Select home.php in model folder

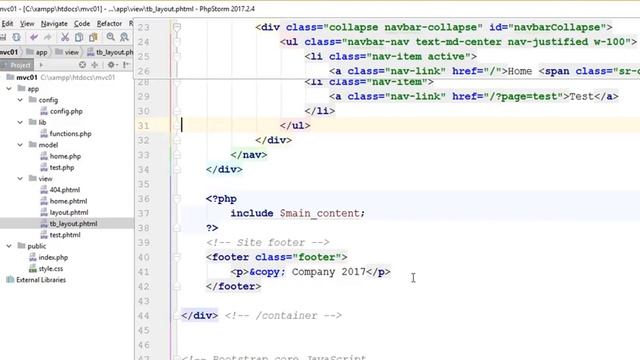coord(65,156)
